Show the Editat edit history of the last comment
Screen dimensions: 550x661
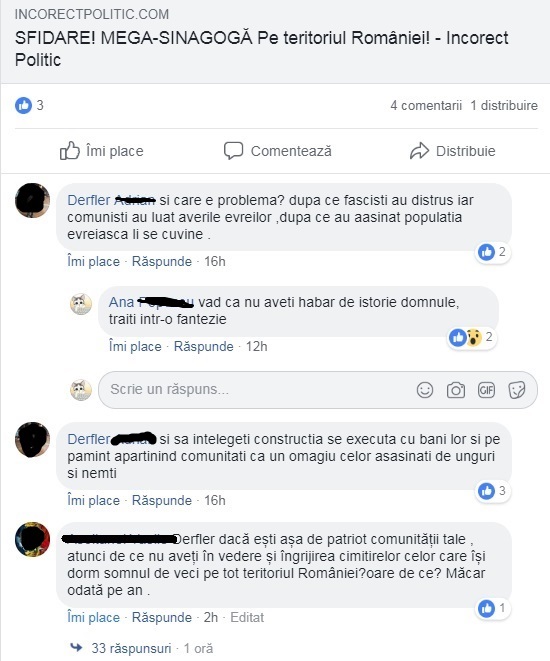[x=247, y=618]
